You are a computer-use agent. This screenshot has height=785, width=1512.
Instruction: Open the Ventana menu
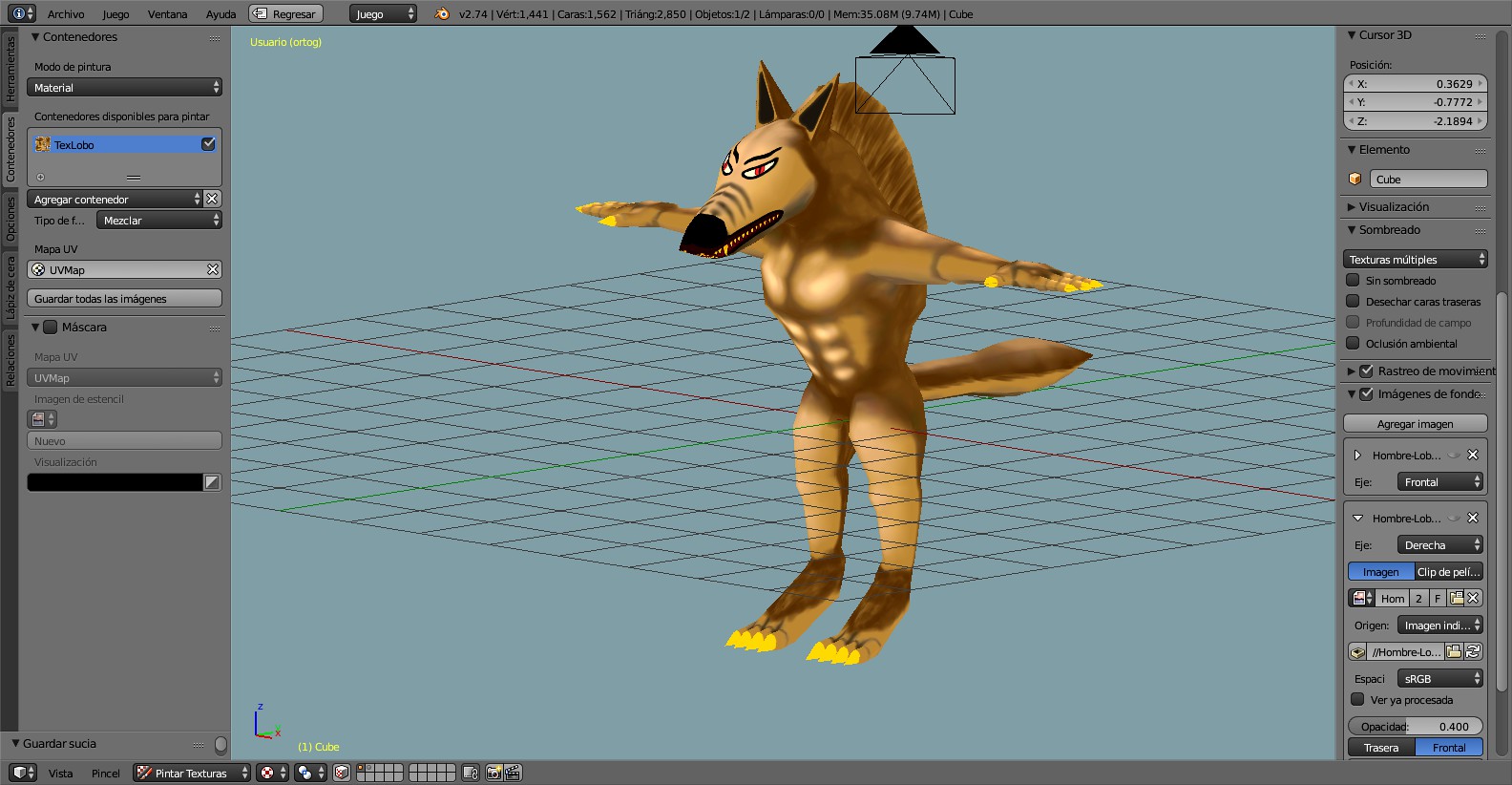(x=167, y=13)
